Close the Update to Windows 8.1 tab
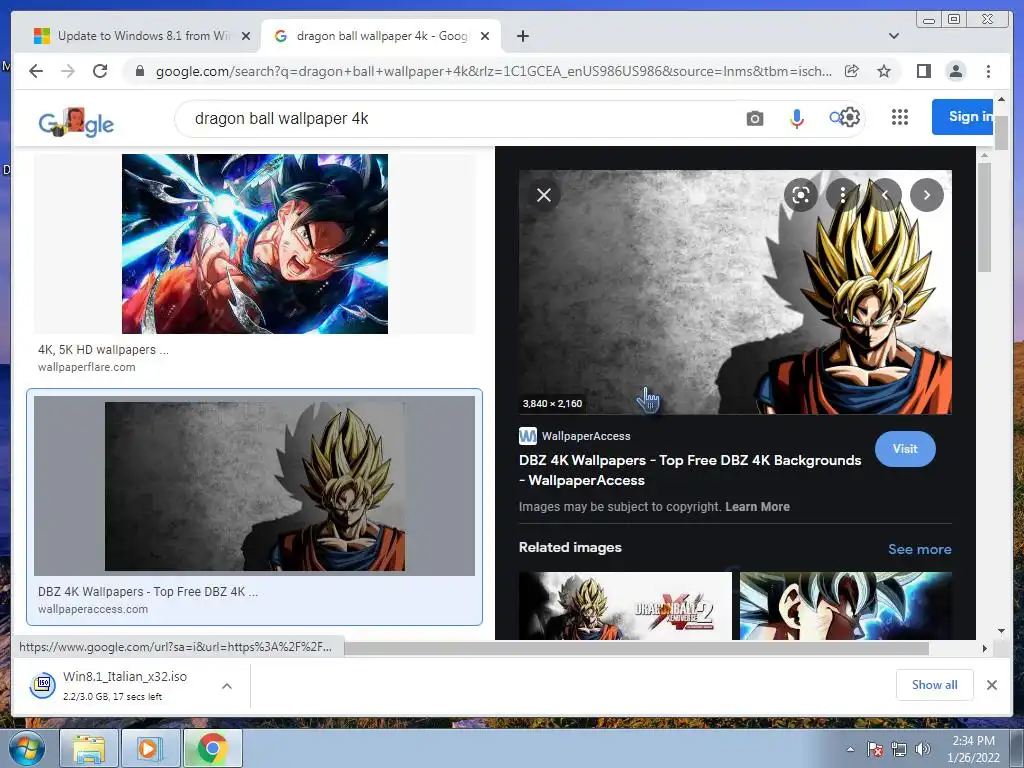 pyautogui.click(x=246, y=37)
